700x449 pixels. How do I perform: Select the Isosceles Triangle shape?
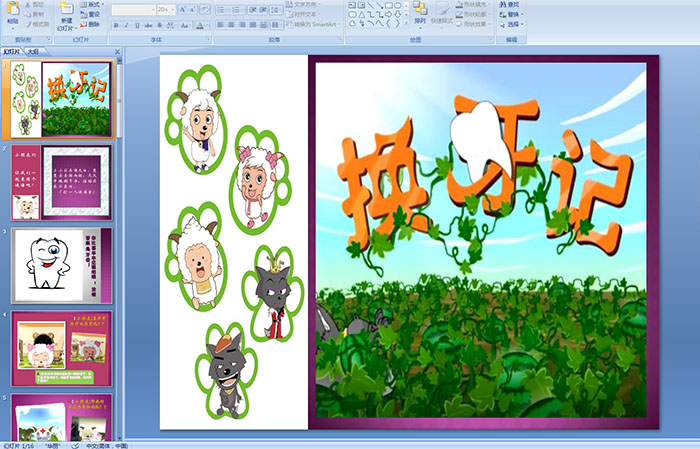[361, 14]
